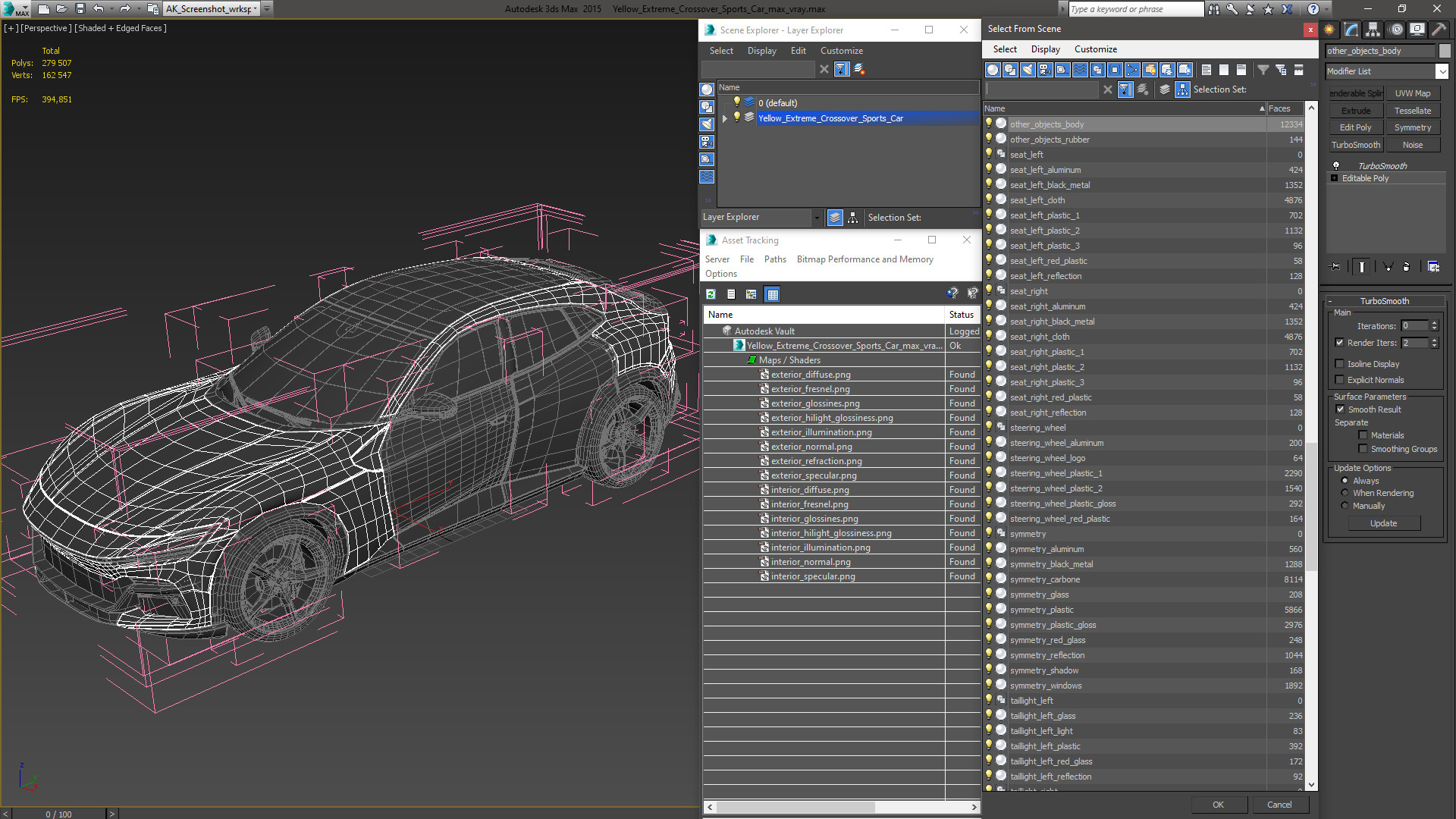Screen dimensions: 1456x819
Task: Open the Hierarchy command panel tab
Action: (1373, 30)
